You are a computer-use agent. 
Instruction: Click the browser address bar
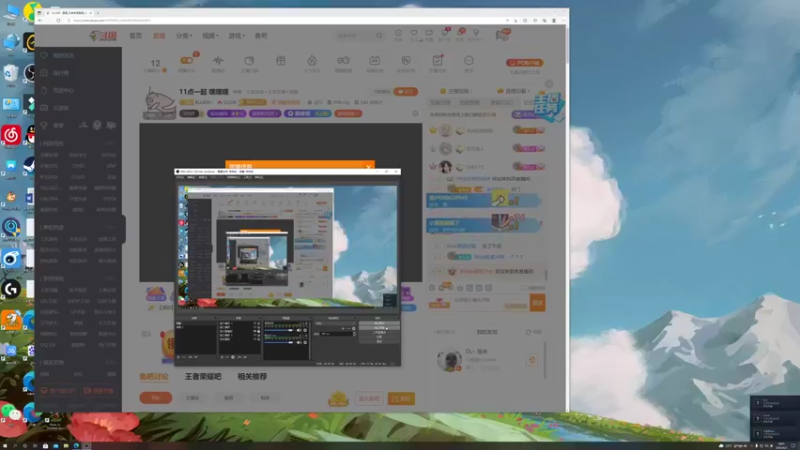(286, 20)
